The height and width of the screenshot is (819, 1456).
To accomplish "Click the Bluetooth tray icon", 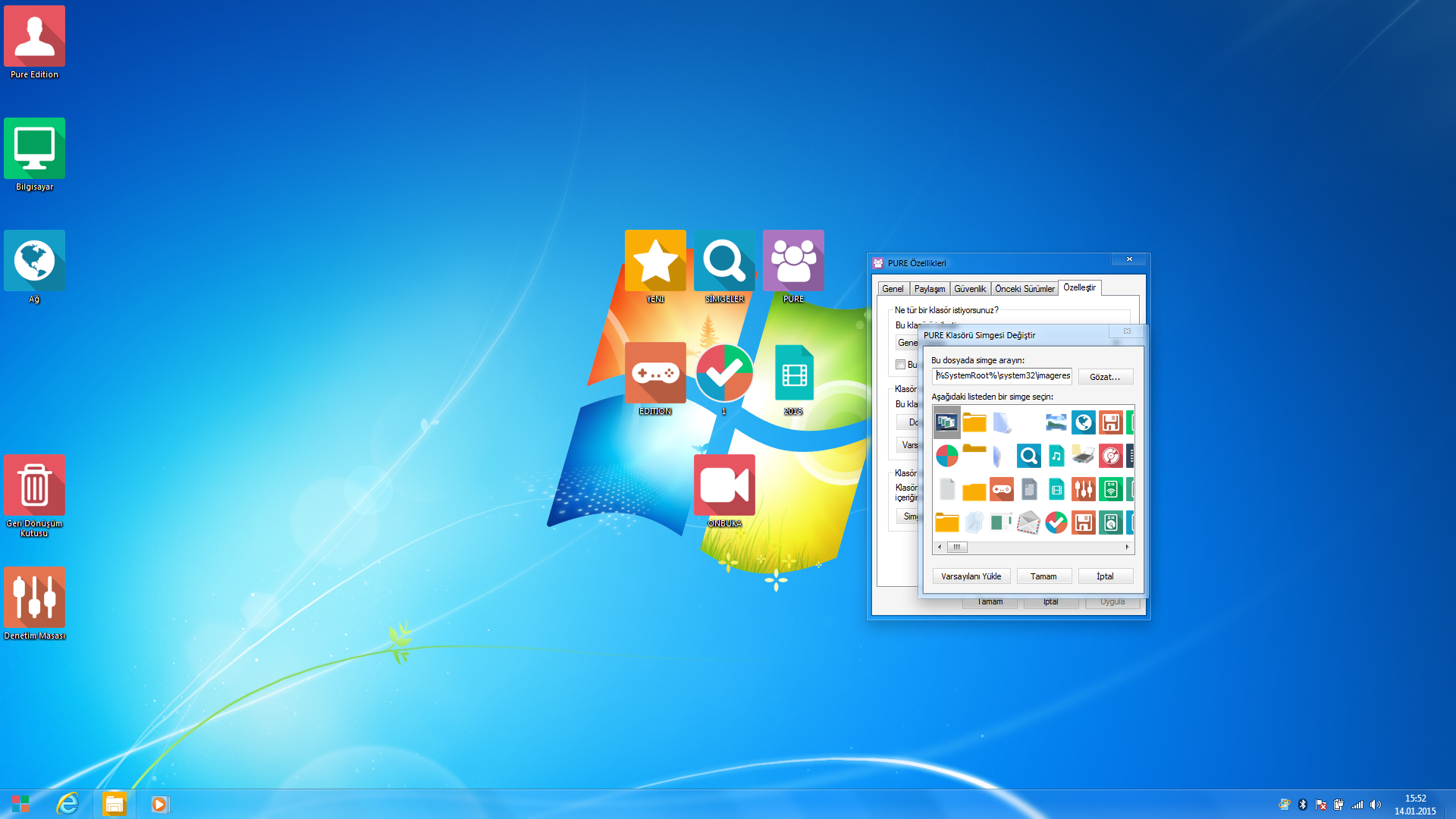I will point(1303,805).
